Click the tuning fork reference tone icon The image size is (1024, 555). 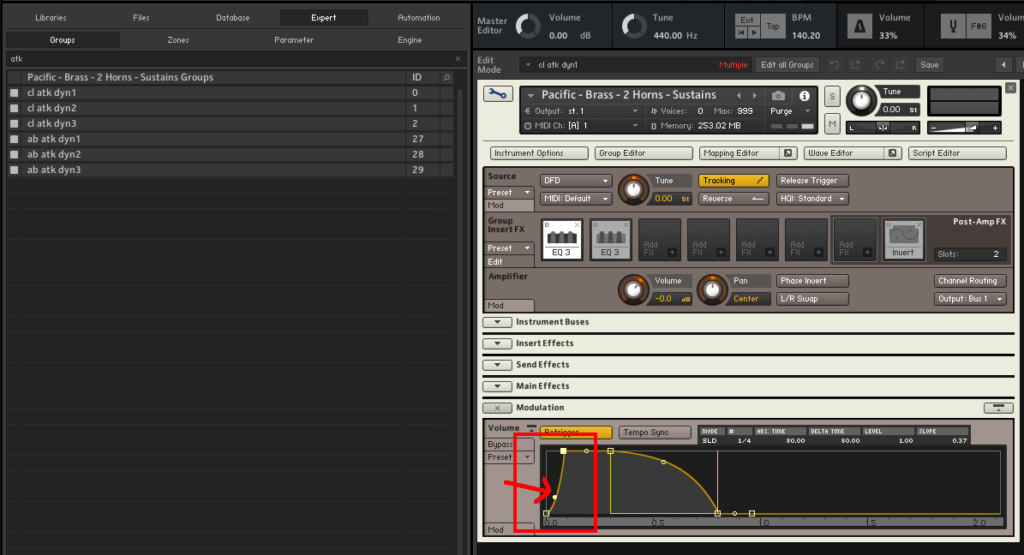click(x=953, y=26)
